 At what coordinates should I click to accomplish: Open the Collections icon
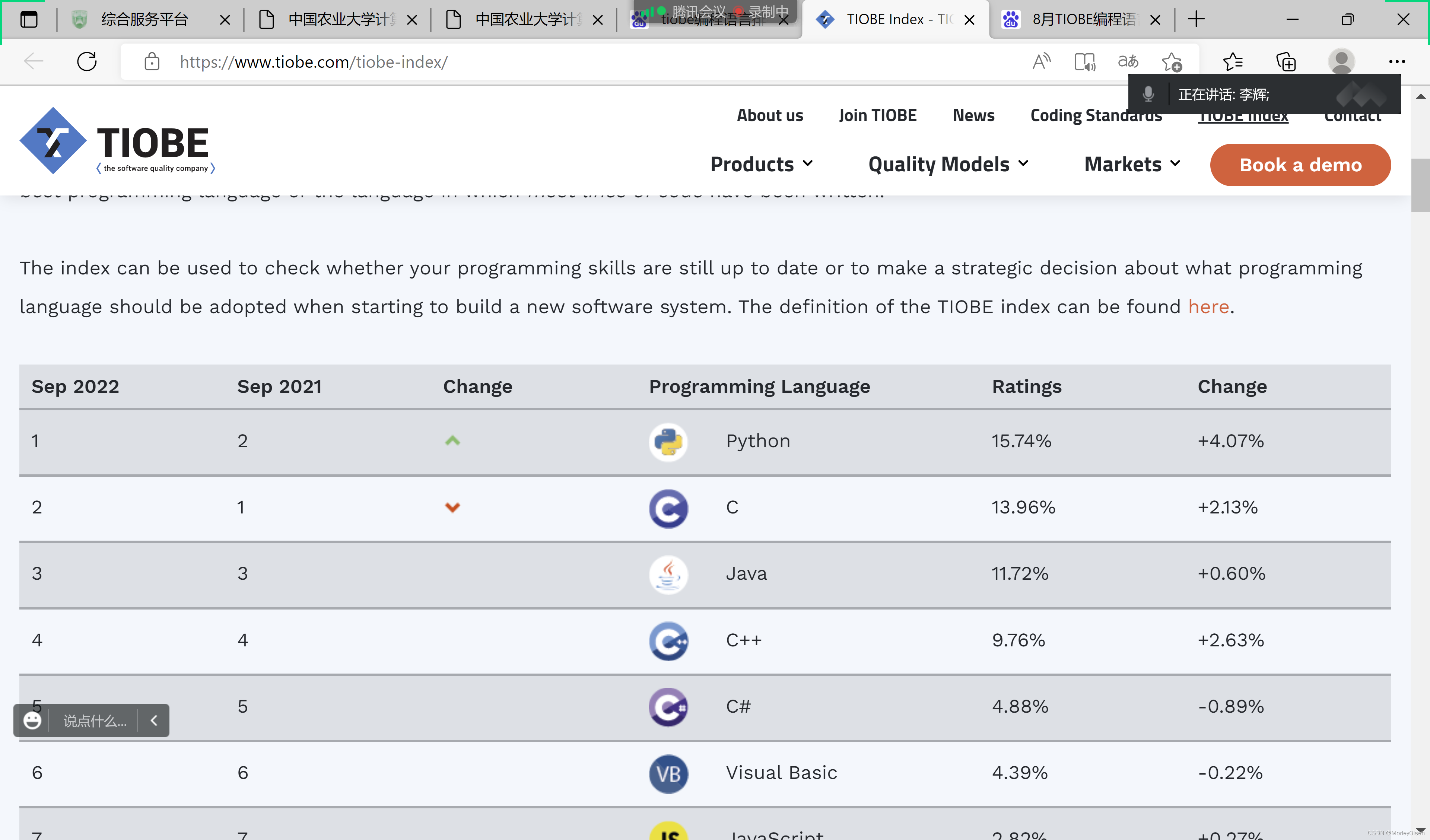coord(1286,61)
